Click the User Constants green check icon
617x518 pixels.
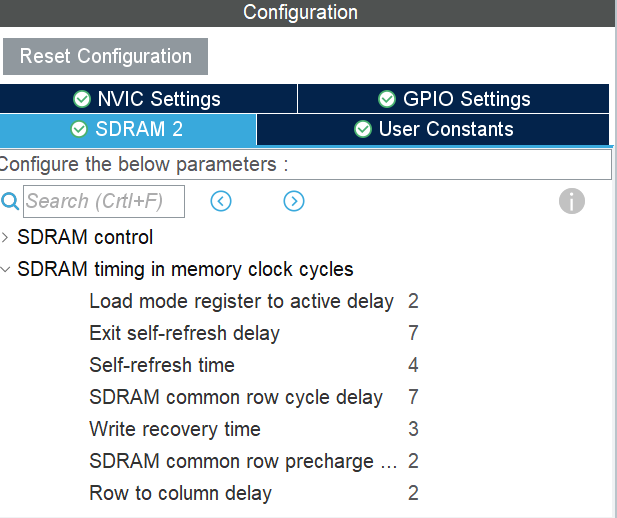tap(363, 129)
